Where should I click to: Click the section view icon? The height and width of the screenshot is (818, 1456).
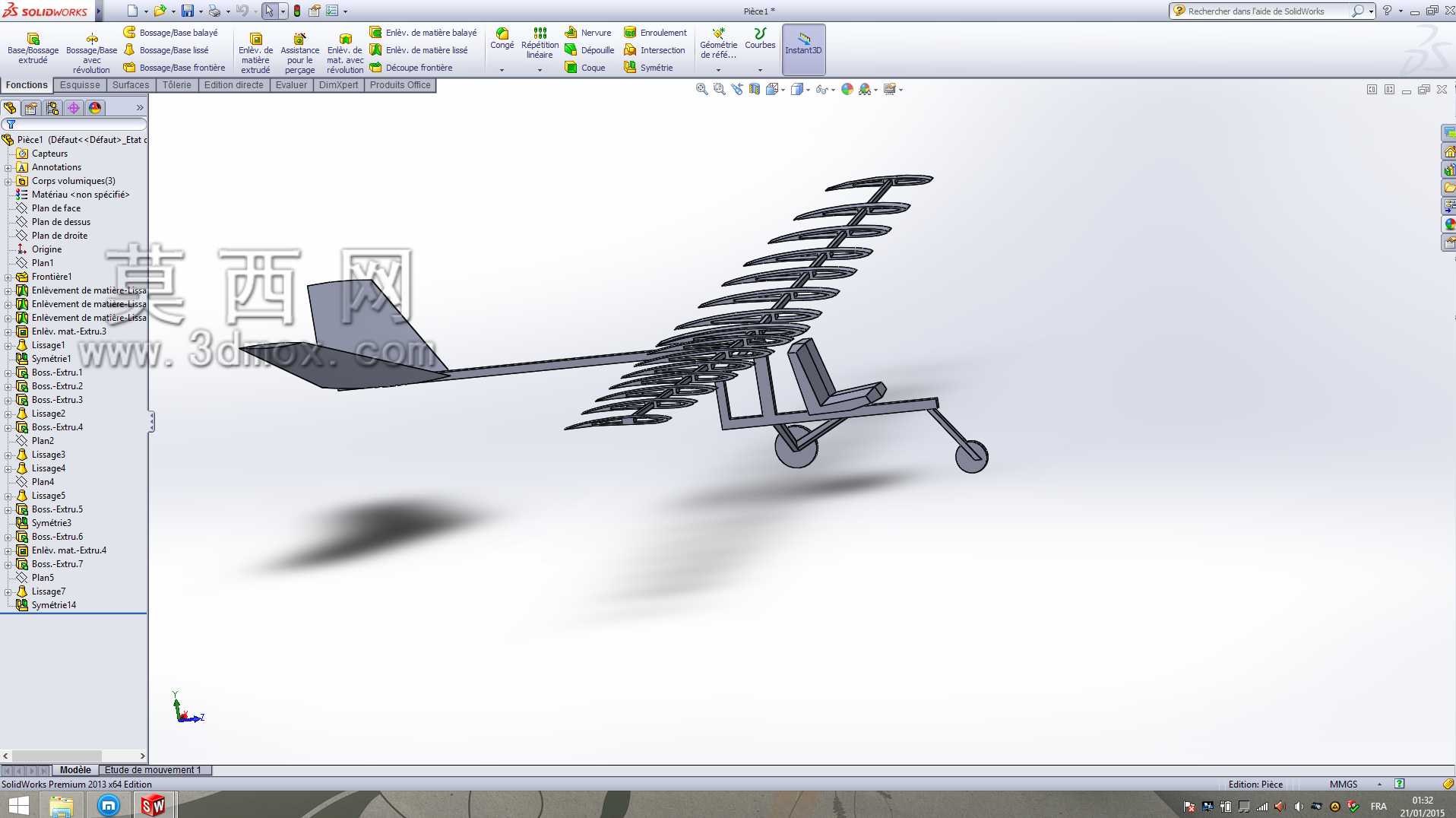coord(754,90)
